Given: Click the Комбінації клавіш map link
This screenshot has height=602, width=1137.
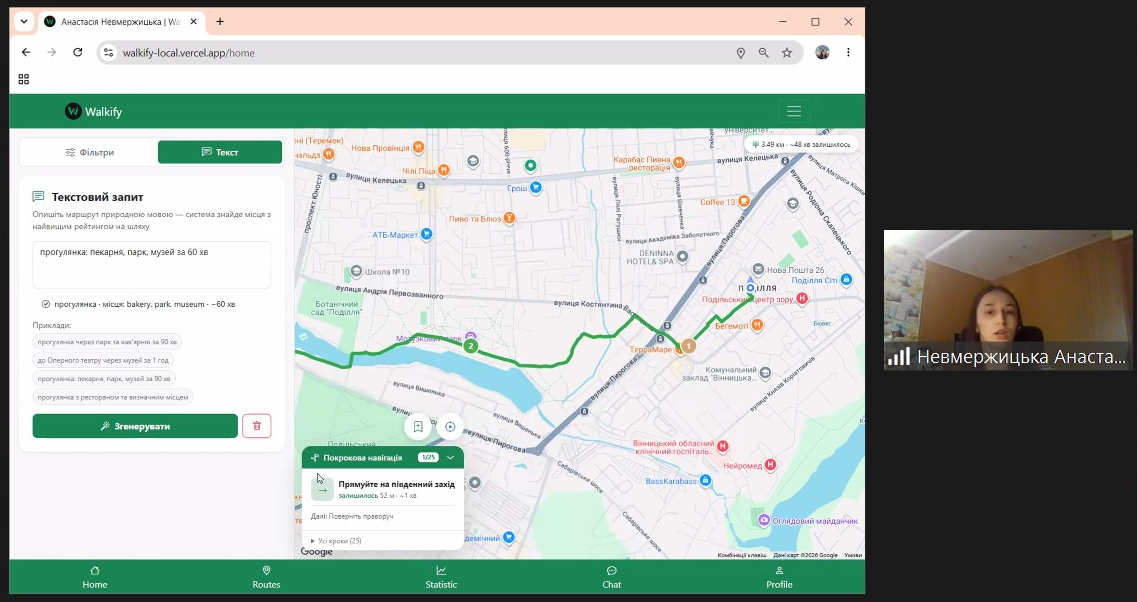Looking at the screenshot, I should point(742,555).
